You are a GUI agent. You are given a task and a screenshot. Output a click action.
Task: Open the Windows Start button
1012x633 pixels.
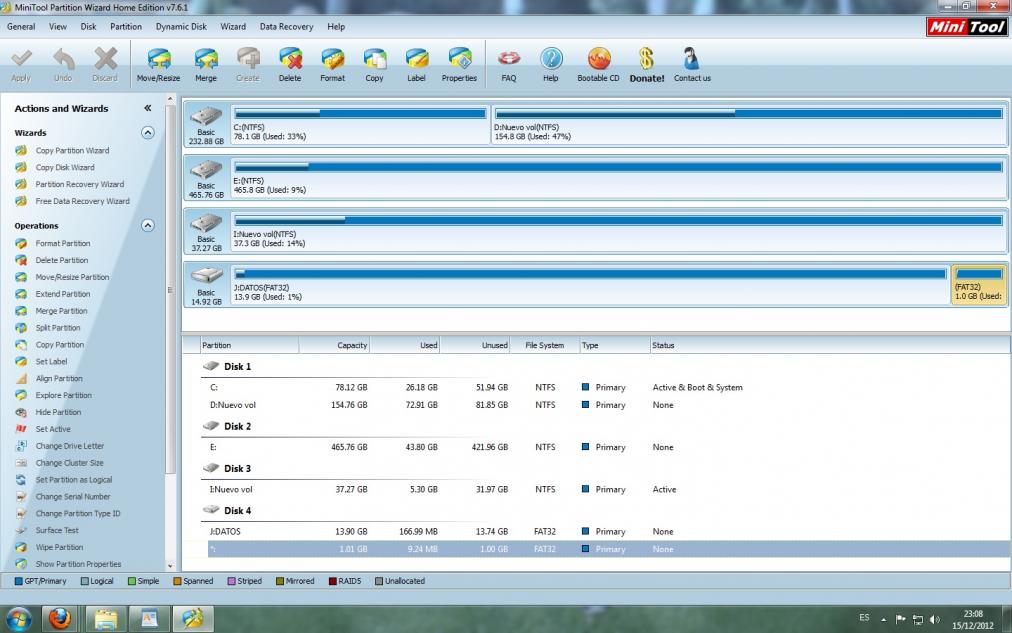click(x=19, y=619)
